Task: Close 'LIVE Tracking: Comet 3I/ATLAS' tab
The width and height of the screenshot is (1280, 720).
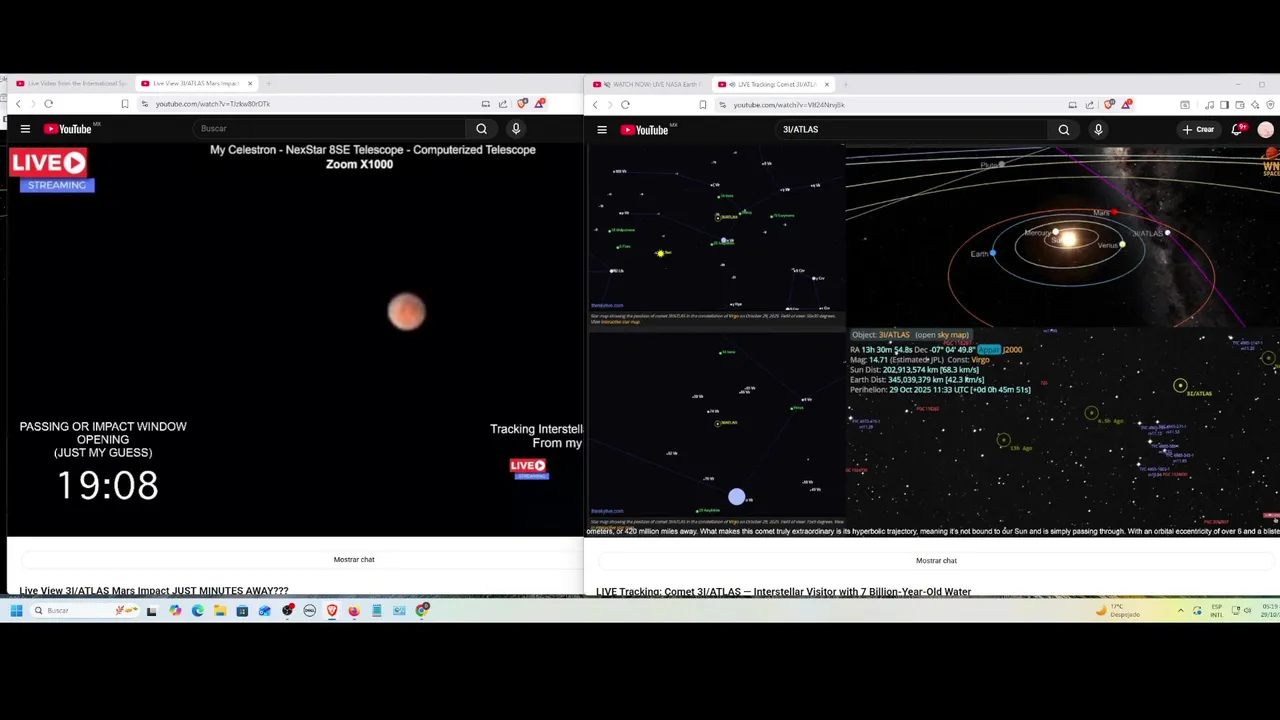Action: click(x=827, y=84)
